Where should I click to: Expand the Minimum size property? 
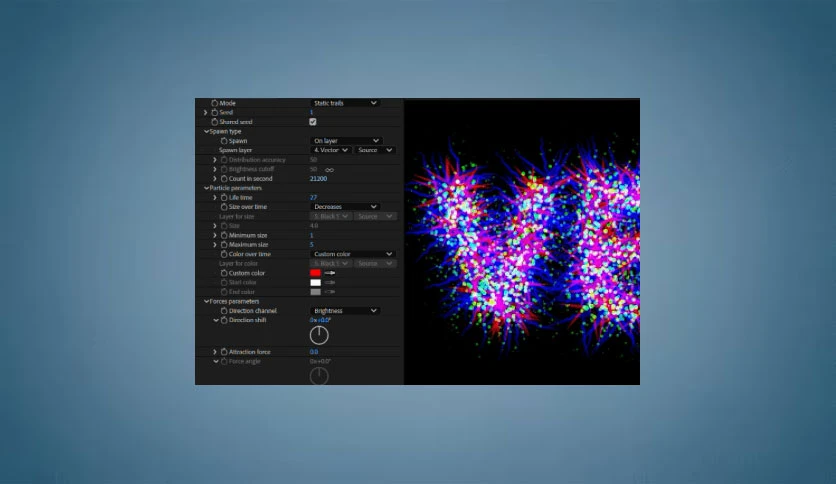[x=215, y=235]
